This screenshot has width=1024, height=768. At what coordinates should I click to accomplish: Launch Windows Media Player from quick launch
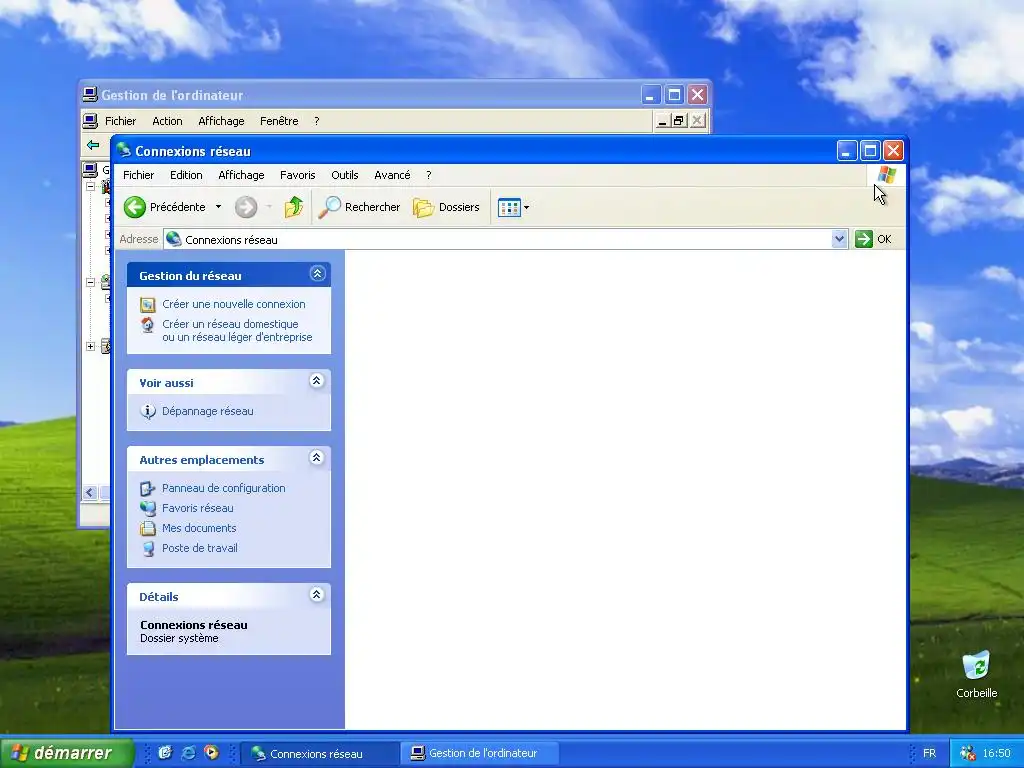coord(212,753)
